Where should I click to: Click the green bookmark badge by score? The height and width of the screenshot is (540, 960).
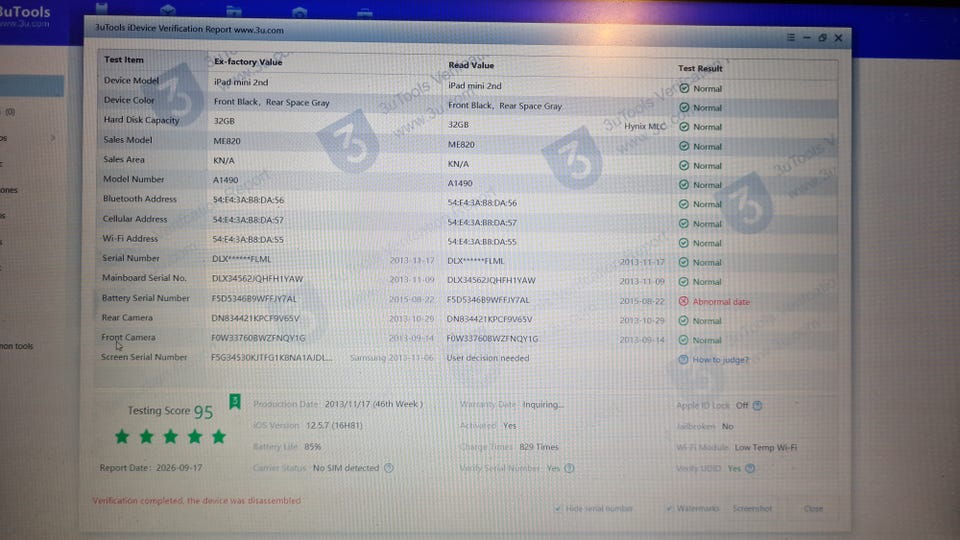point(234,402)
